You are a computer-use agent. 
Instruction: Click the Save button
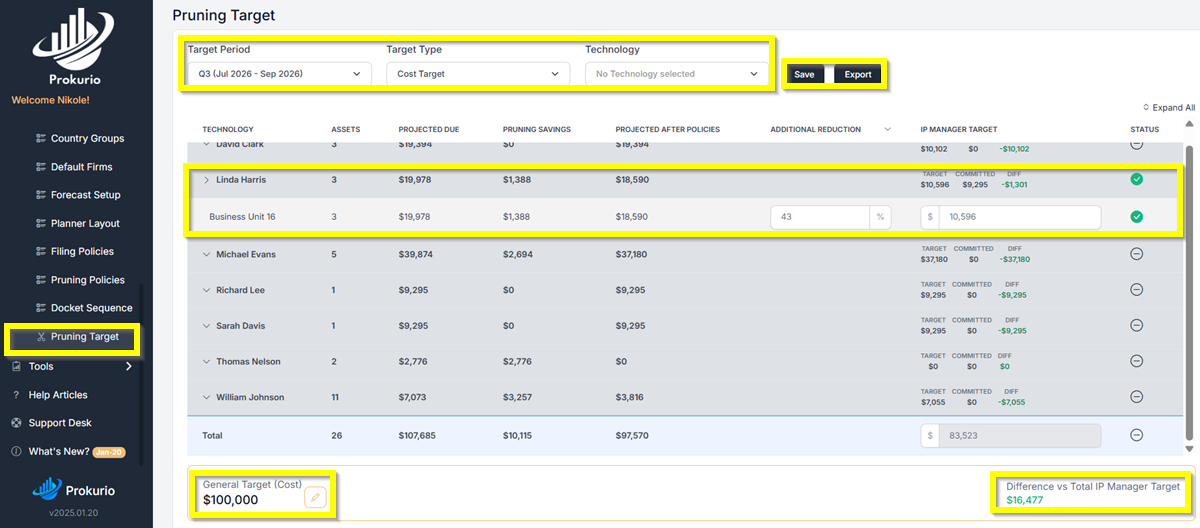804,75
